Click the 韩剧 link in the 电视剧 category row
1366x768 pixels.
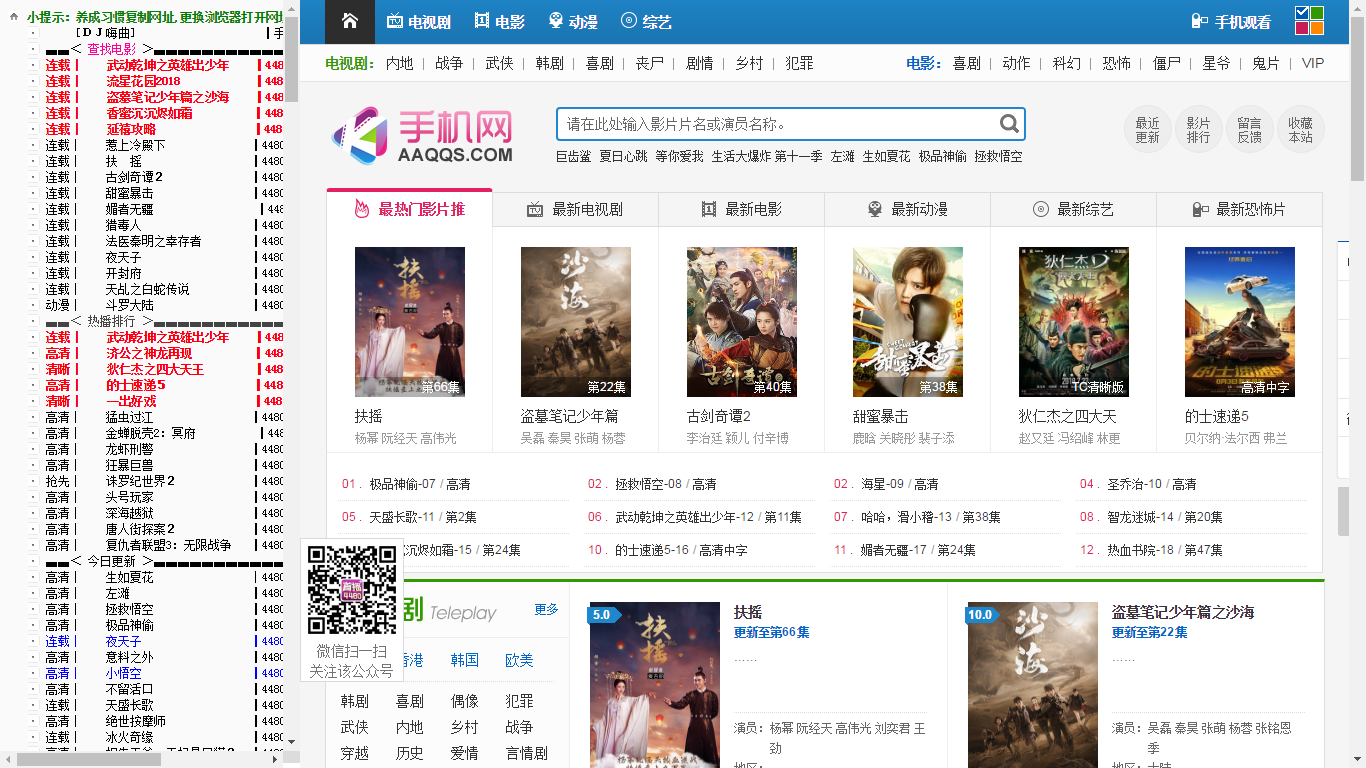549,63
